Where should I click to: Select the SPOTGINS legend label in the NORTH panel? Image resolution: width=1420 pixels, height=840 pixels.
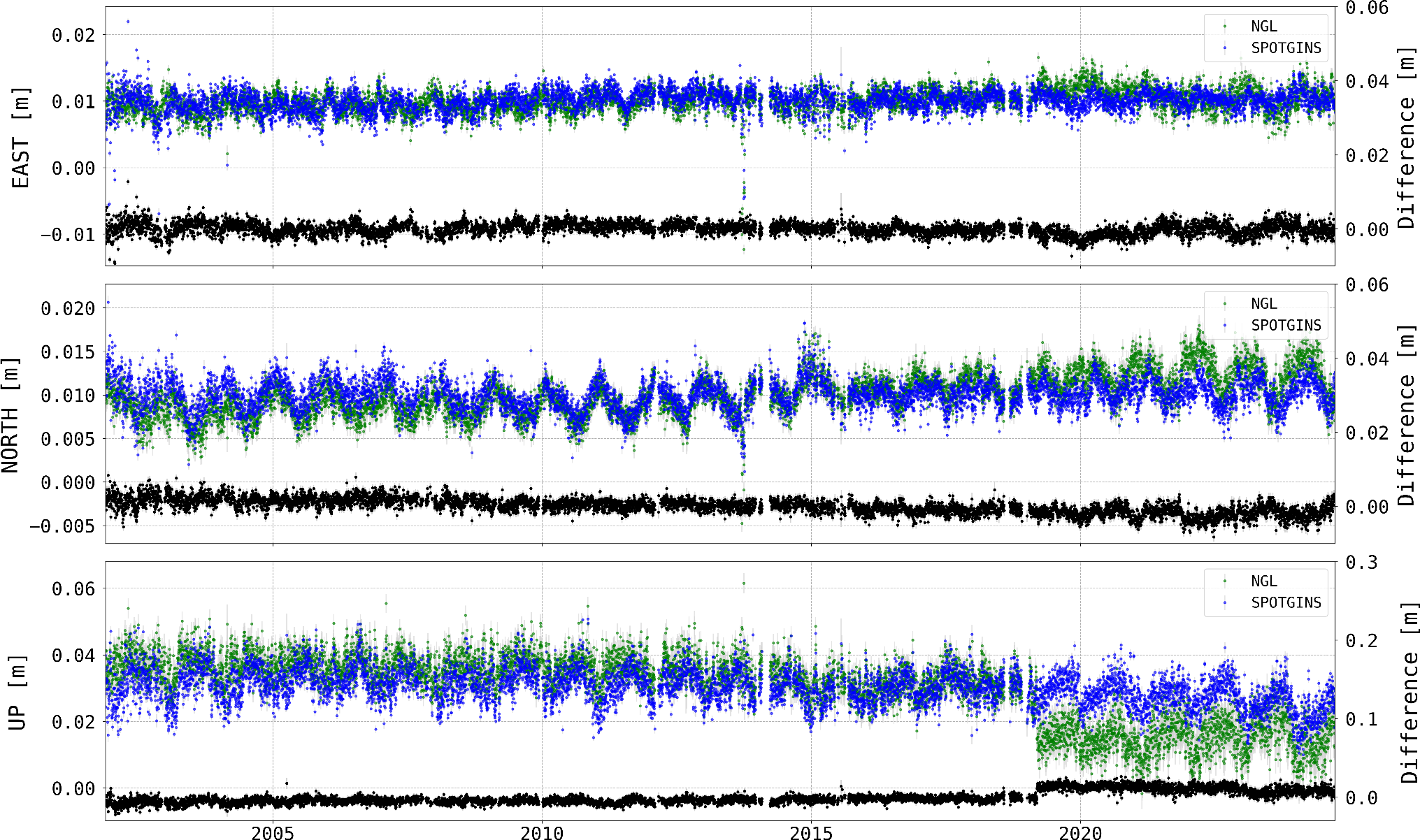point(1286,326)
